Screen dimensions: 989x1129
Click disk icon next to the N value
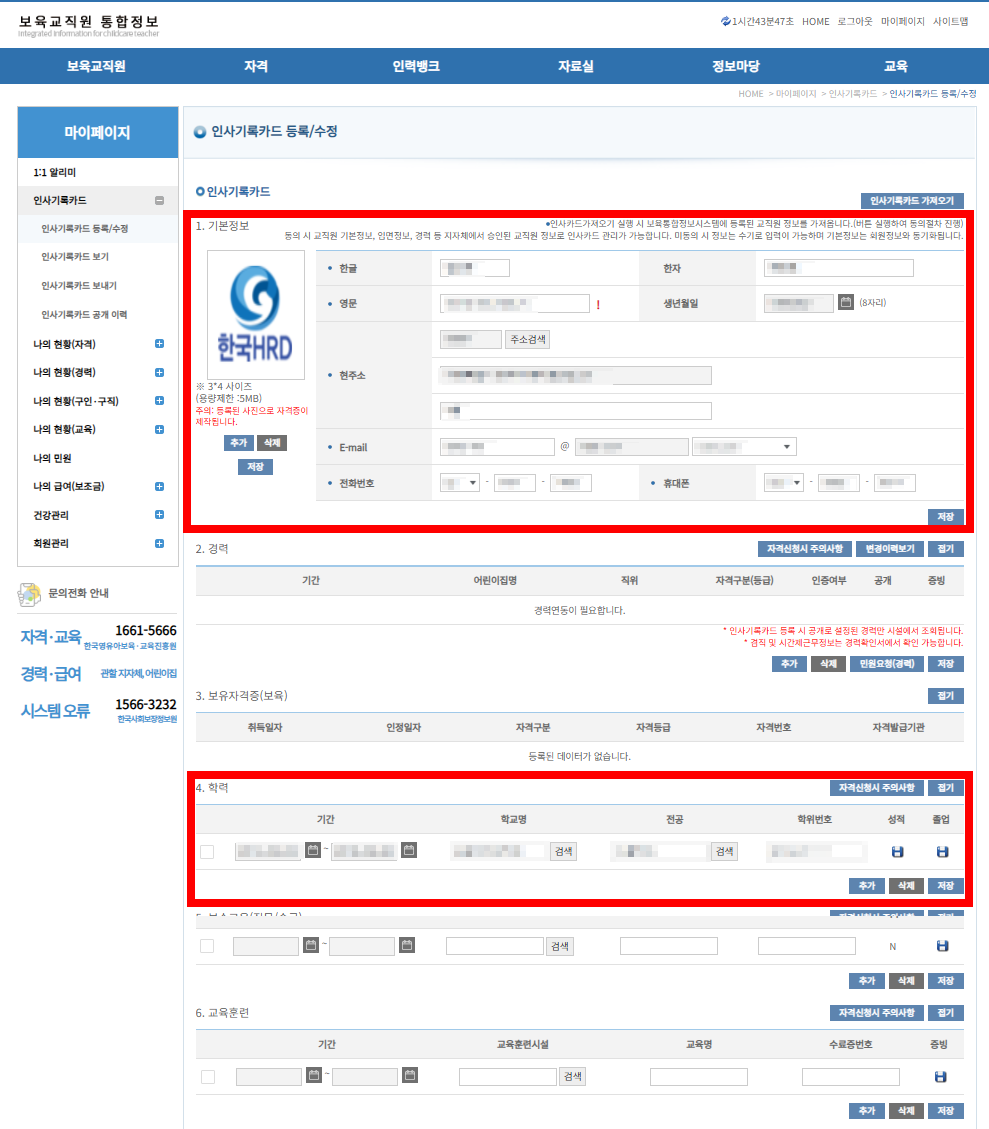click(941, 946)
